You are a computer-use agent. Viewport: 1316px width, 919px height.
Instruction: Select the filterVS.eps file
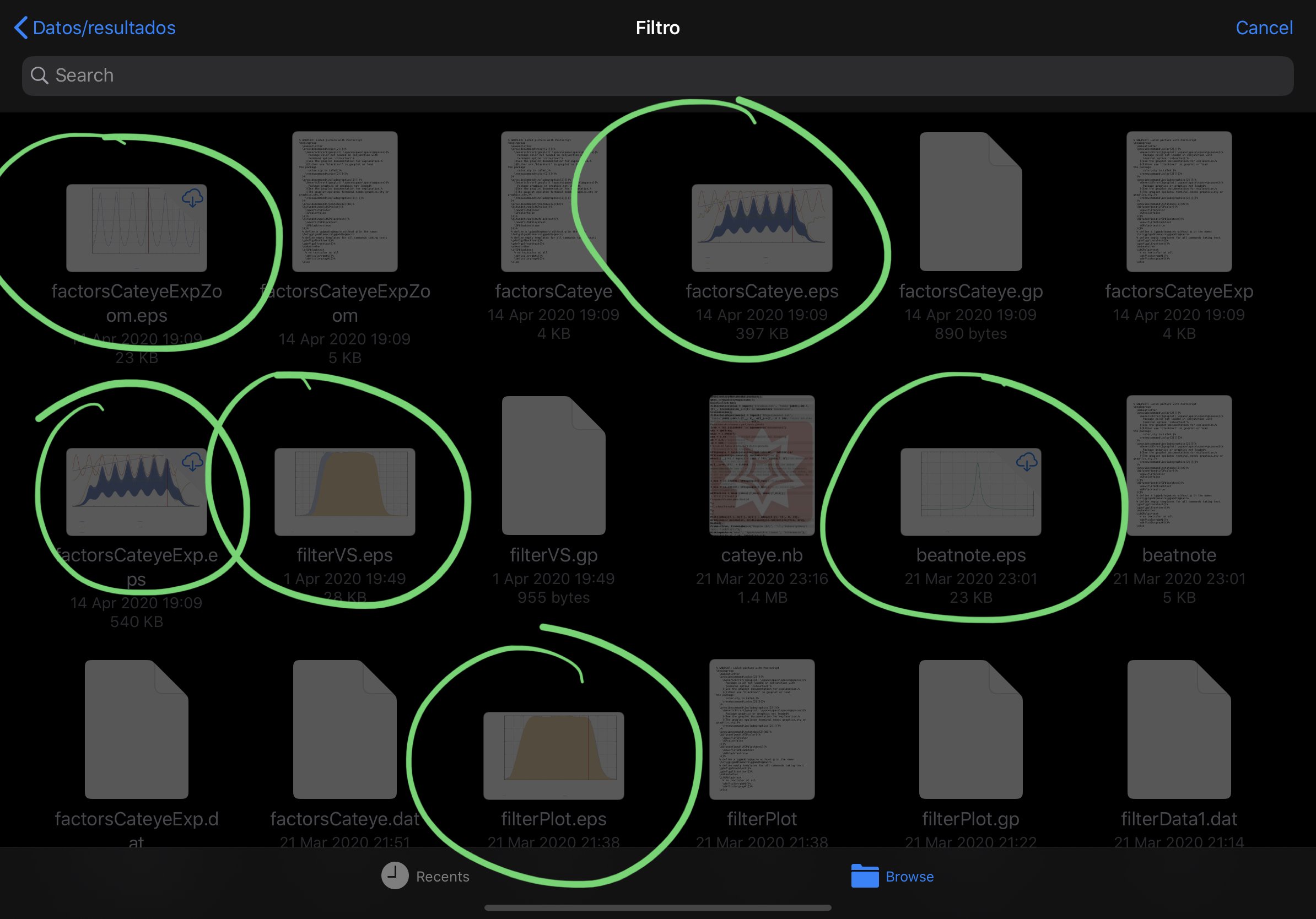[344, 491]
